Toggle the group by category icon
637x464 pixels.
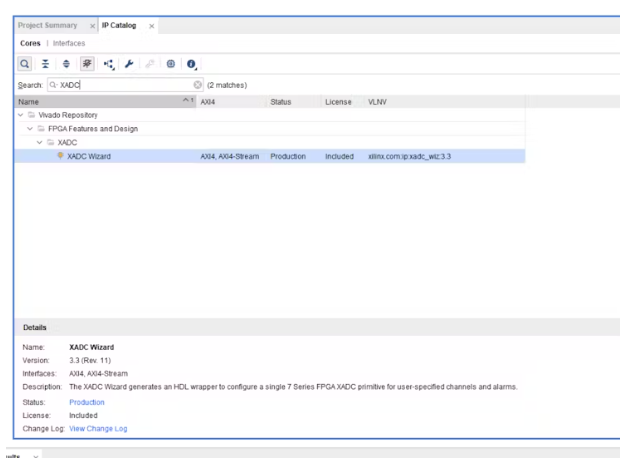(x=88, y=63)
